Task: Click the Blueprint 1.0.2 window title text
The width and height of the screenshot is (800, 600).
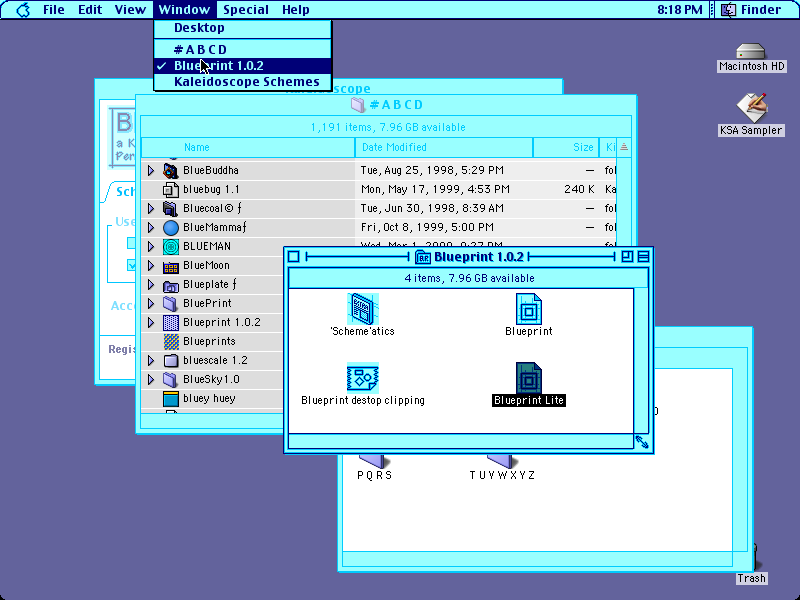Action: [479, 257]
